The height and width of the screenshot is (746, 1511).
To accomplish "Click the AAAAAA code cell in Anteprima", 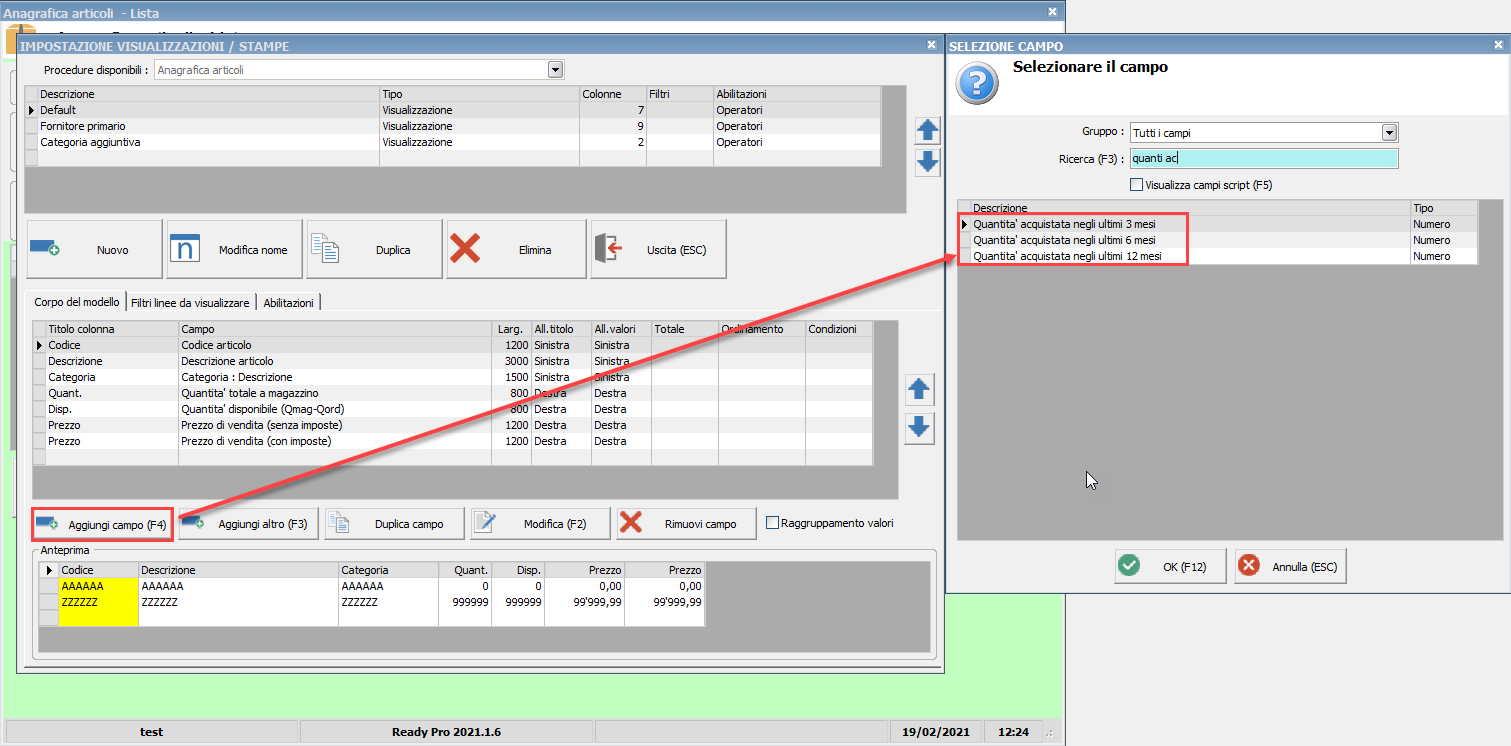I will [98, 586].
